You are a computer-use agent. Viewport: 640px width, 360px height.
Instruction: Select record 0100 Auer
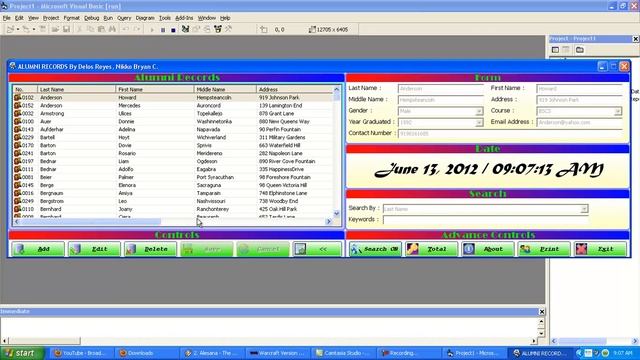173,122
